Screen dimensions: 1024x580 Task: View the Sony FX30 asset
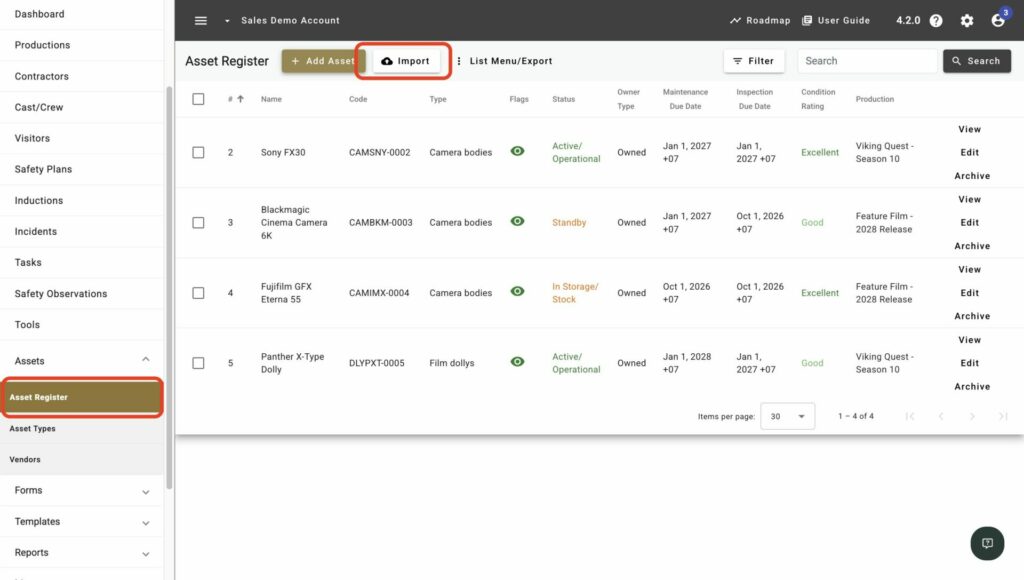tap(969, 129)
